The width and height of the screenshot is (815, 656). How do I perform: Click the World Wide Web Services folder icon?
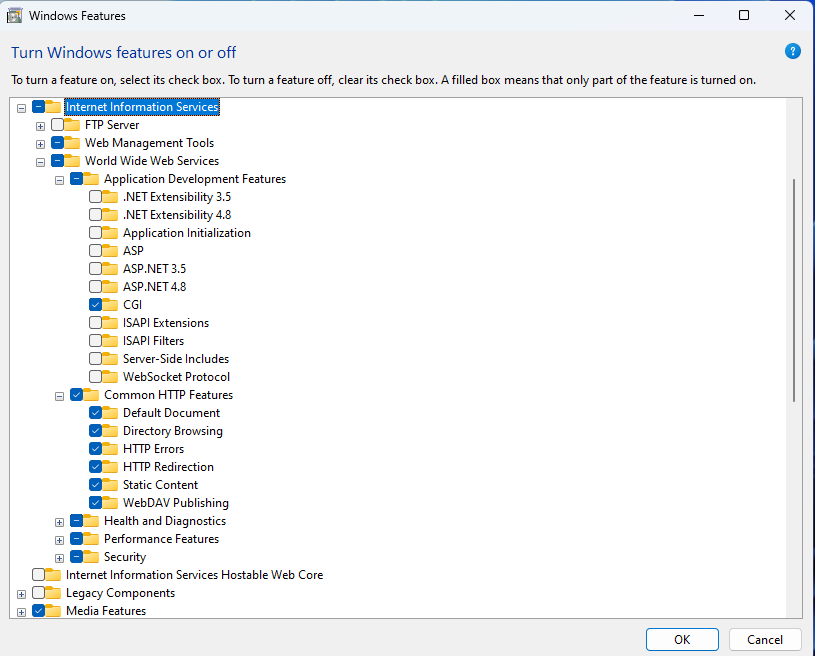72,161
